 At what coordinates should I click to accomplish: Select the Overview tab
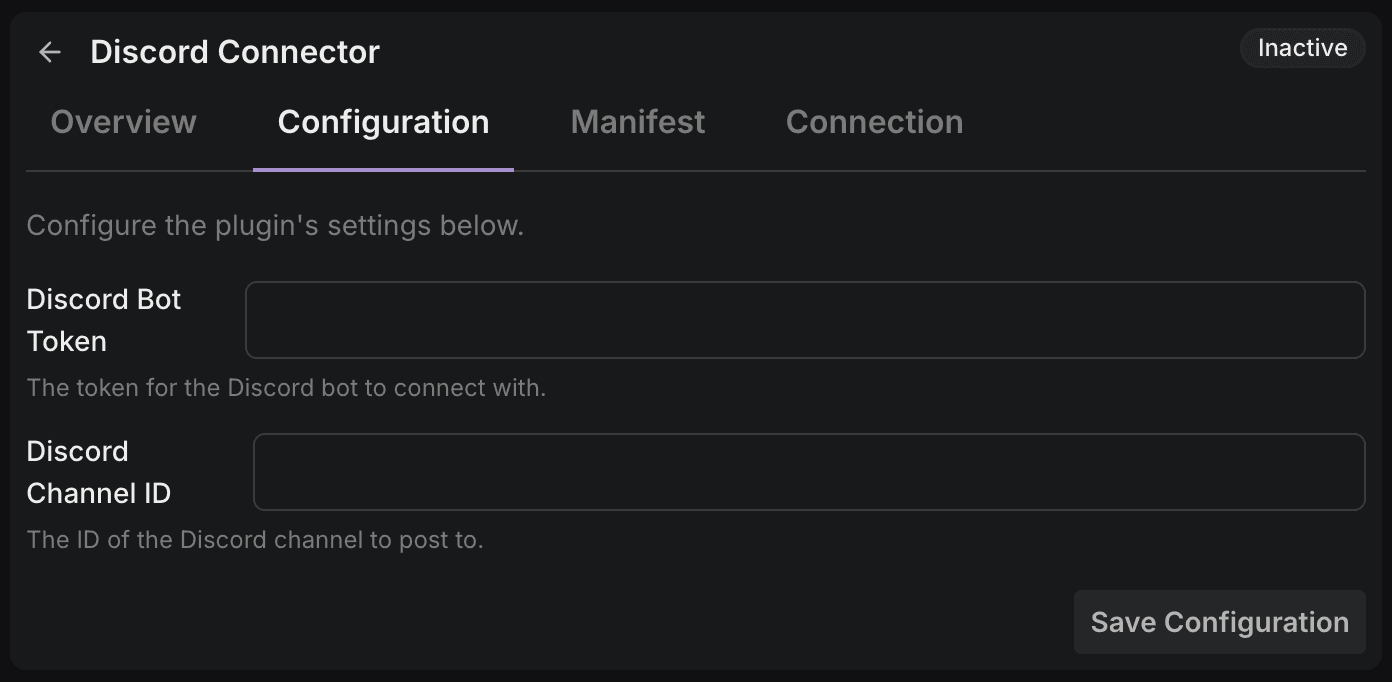click(x=123, y=121)
